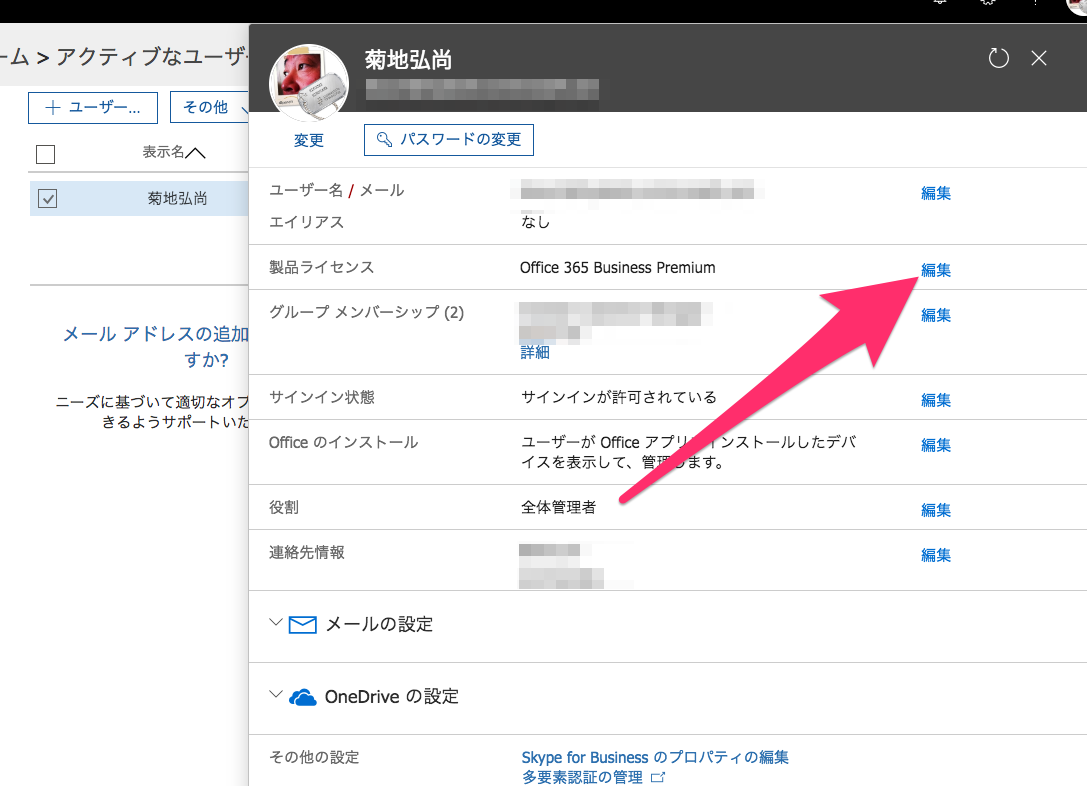The image size is (1087, 786).
Task: Click the mail envelope icon beside メールの設定
Action: [302, 623]
